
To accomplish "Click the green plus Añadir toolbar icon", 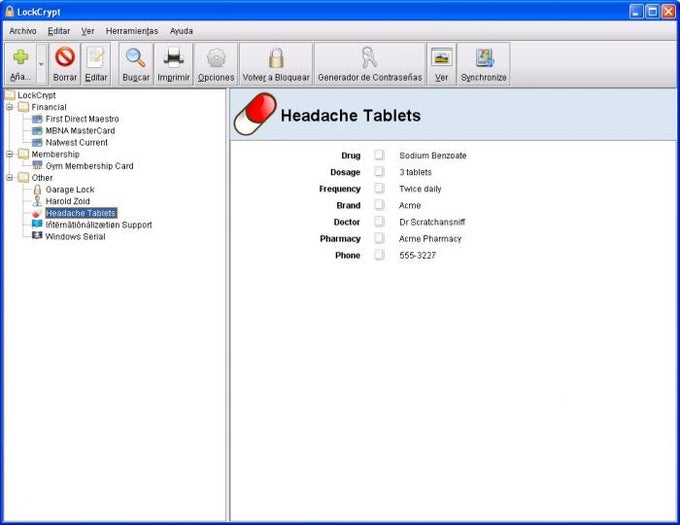I will pos(20,58).
